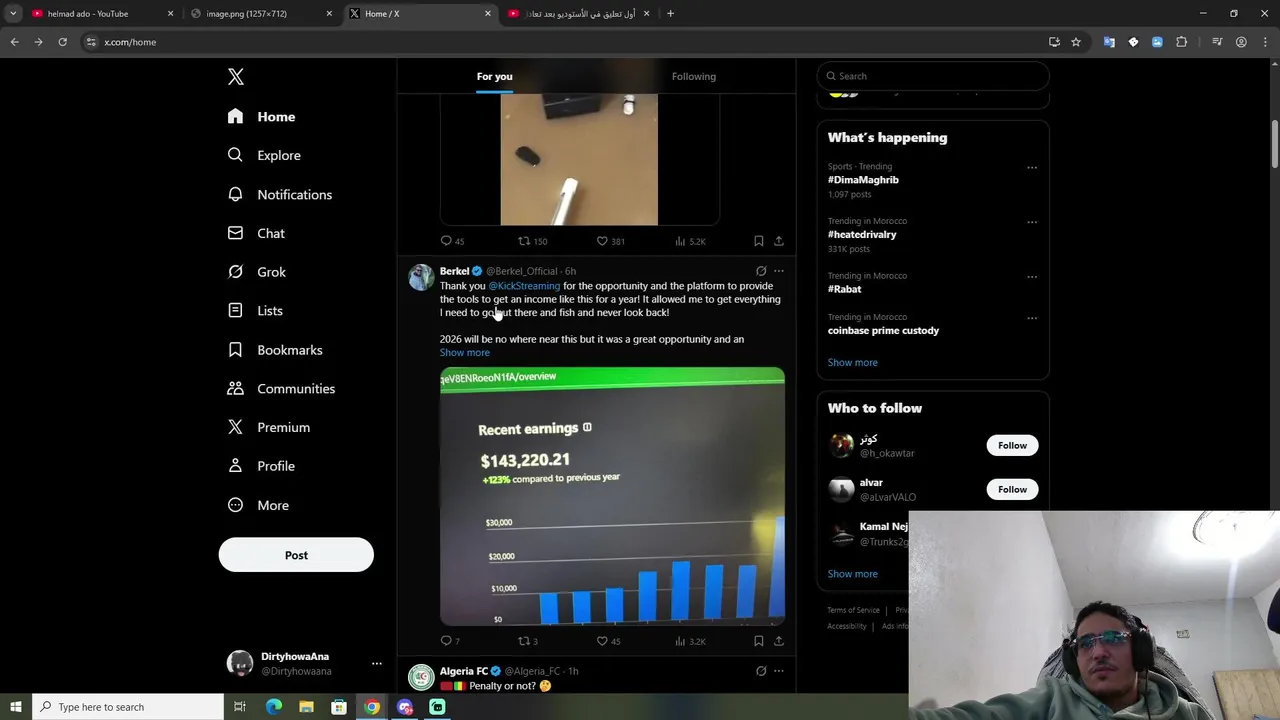Viewport: 1280px width, 720px height.
Task: Show more Who to follow suggestions
Action: [x=853, y=574]
